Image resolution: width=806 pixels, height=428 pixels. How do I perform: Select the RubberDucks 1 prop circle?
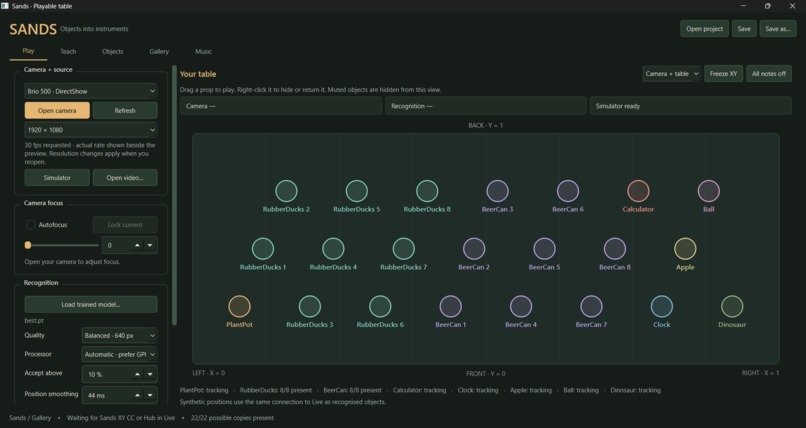263,249
